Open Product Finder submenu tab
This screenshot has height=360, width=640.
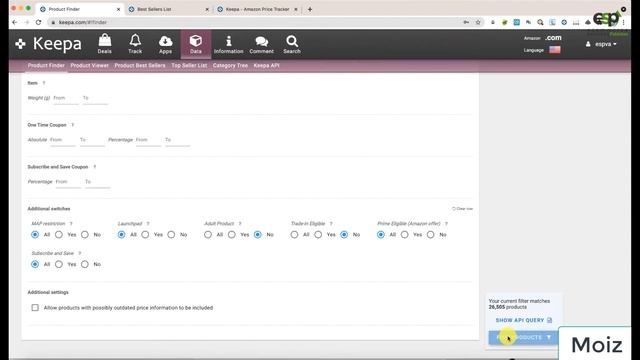[x=46, y=65]
